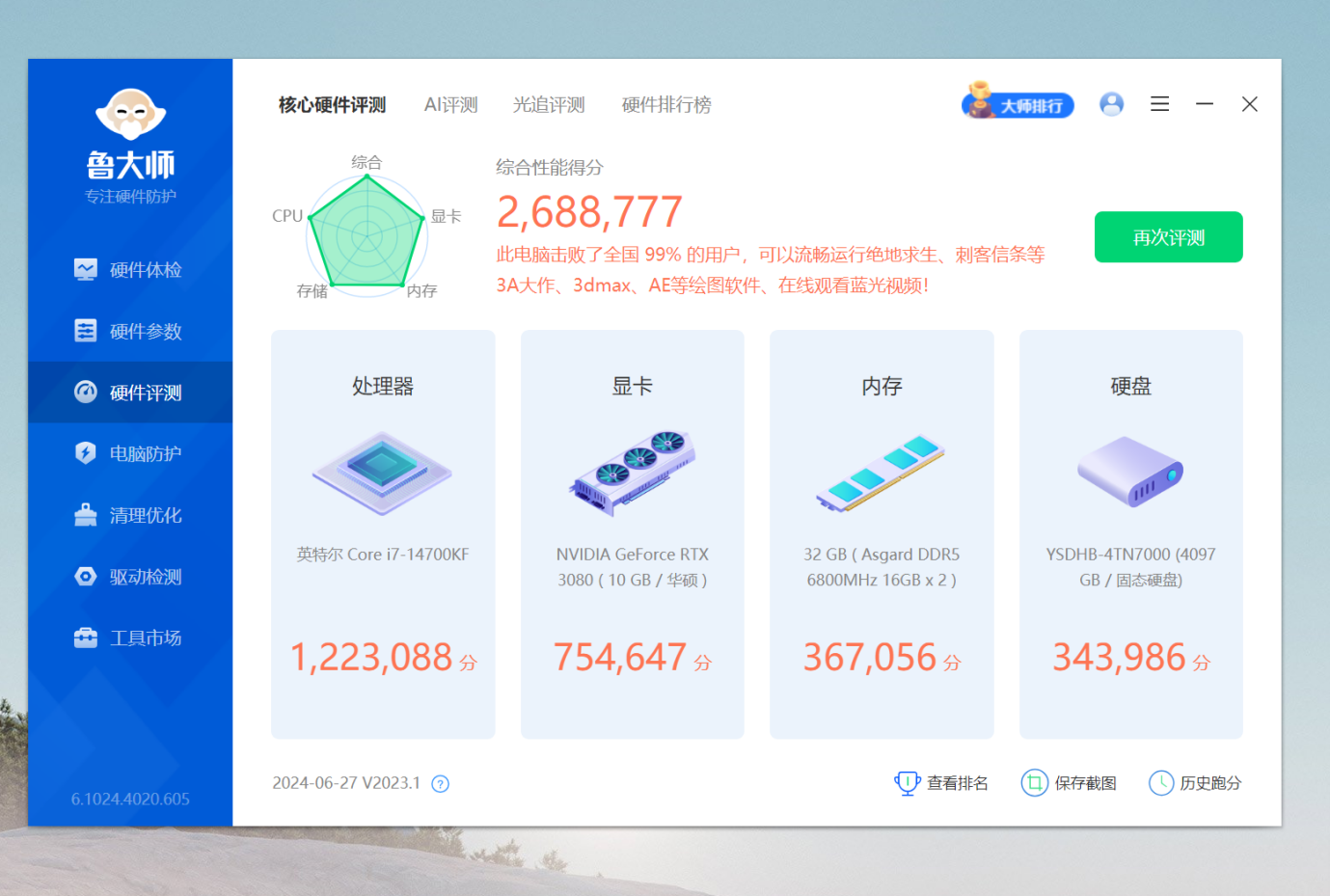
Task: Click the 查看排名 trophy icon
Action: point(907,783)
